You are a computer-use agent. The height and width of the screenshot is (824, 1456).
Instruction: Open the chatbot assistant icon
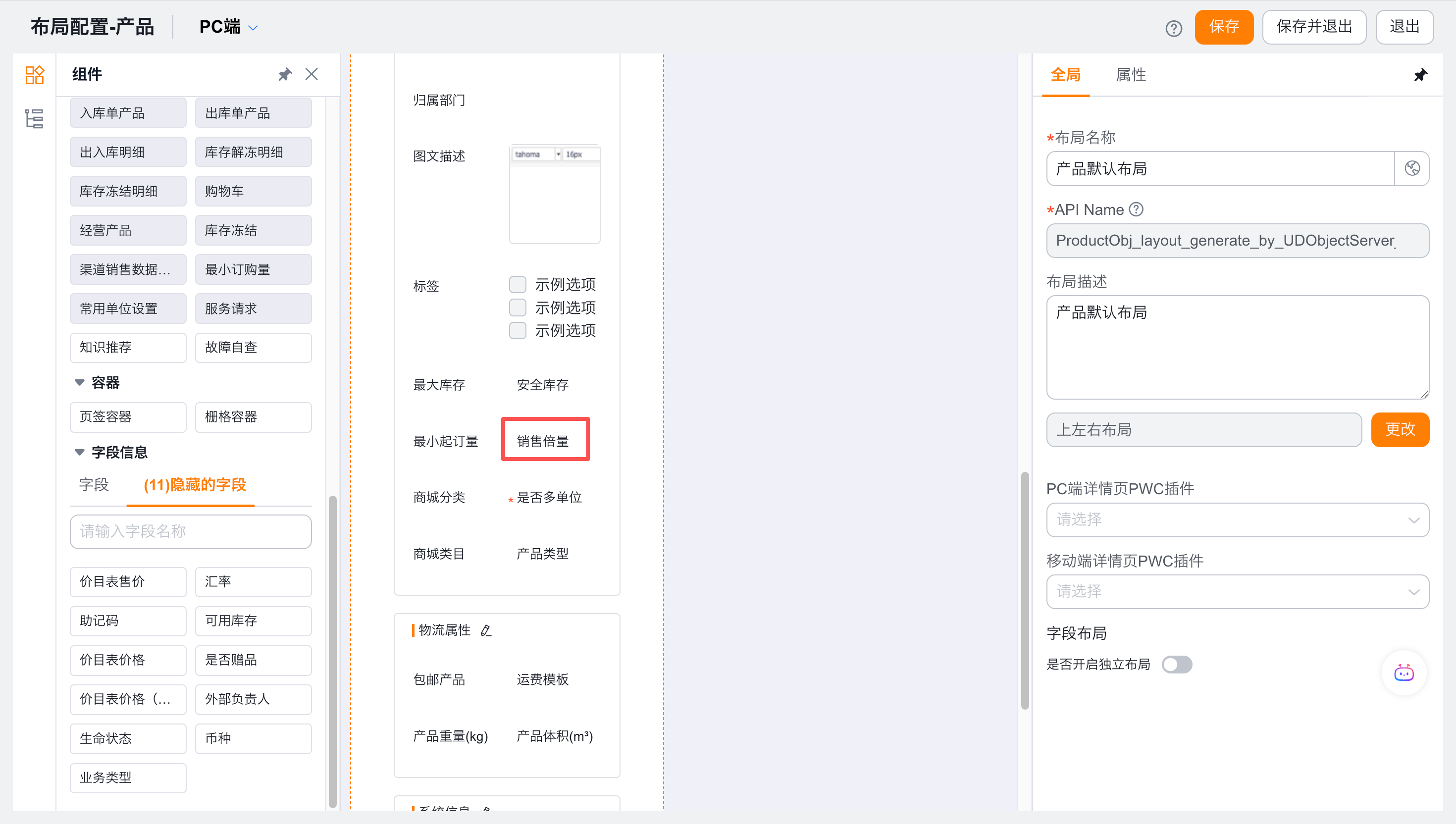click(1404, 673)
